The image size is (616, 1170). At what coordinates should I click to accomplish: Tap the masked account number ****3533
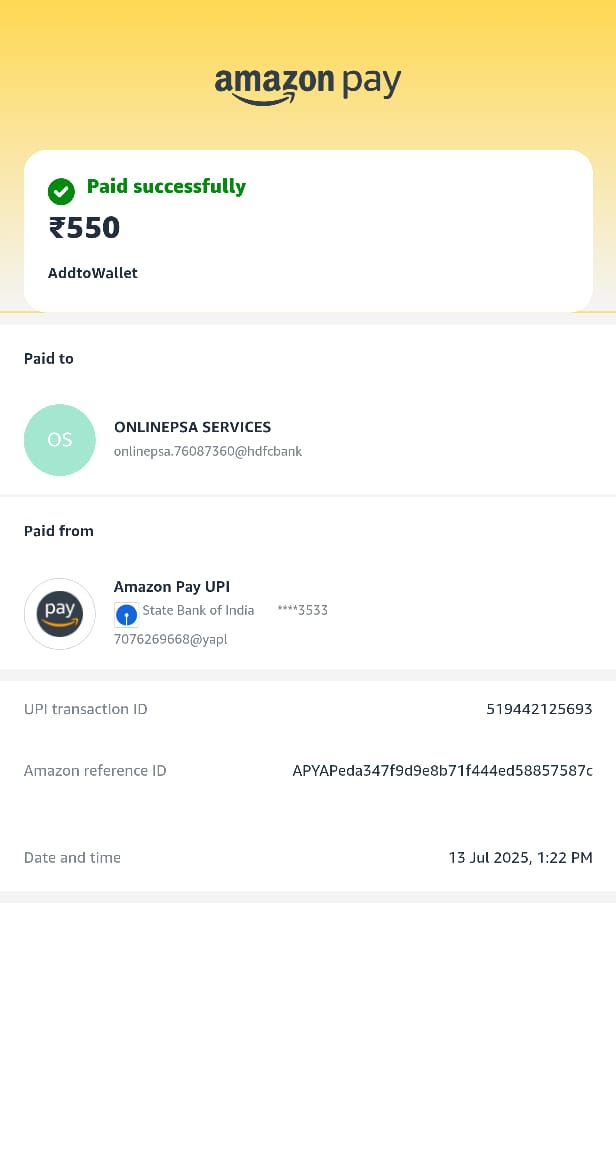click(x=302, y=610)
